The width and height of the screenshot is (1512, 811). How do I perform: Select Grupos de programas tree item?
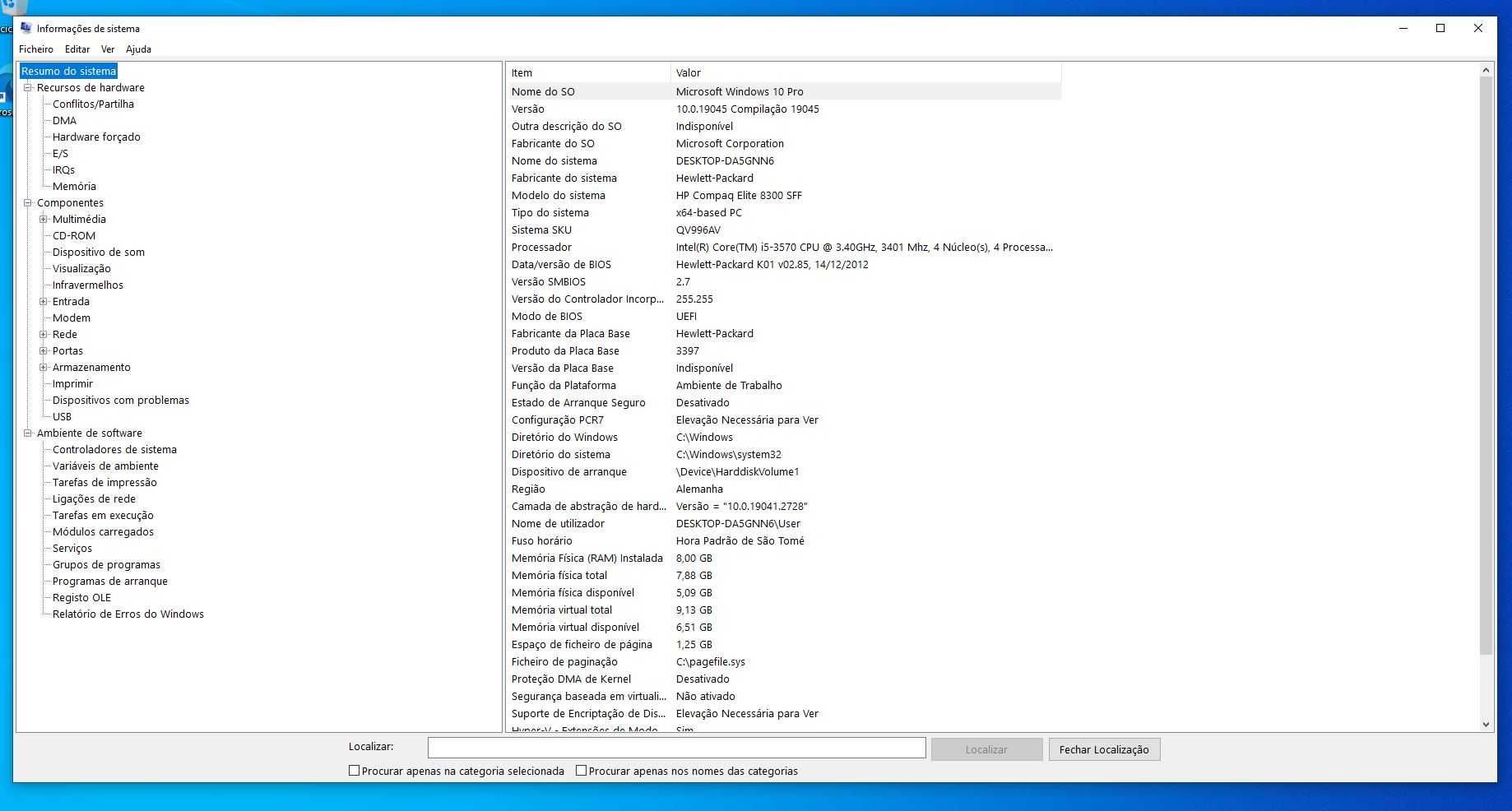point(106,564)
